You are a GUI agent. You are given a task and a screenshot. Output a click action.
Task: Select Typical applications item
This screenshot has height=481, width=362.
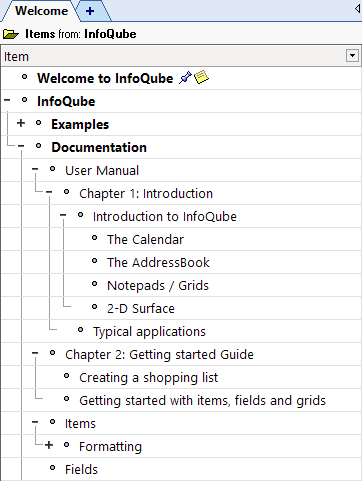pos(149,331)
